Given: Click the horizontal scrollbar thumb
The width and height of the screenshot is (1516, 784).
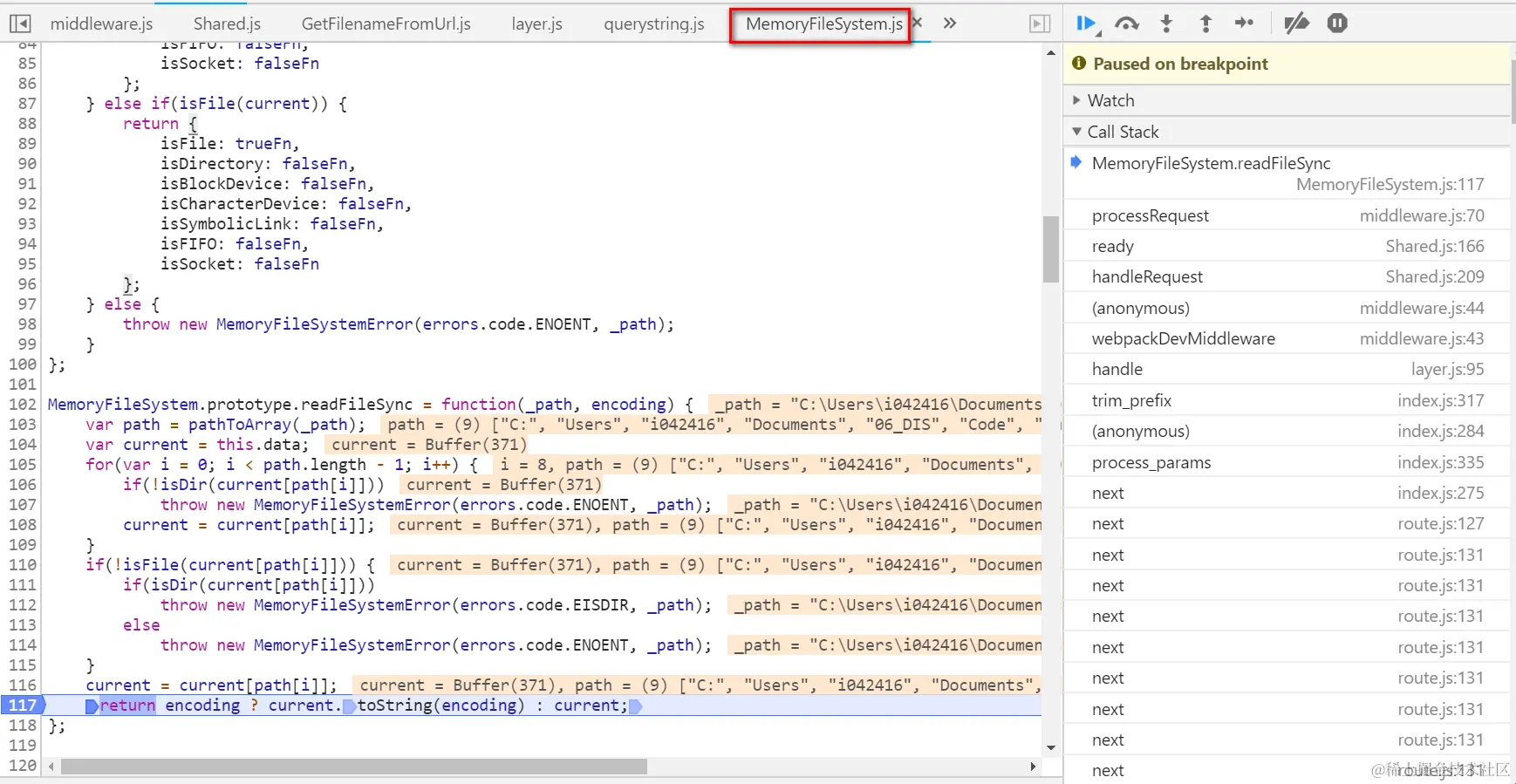Looking at the screenshot, I should pos(354,767).
